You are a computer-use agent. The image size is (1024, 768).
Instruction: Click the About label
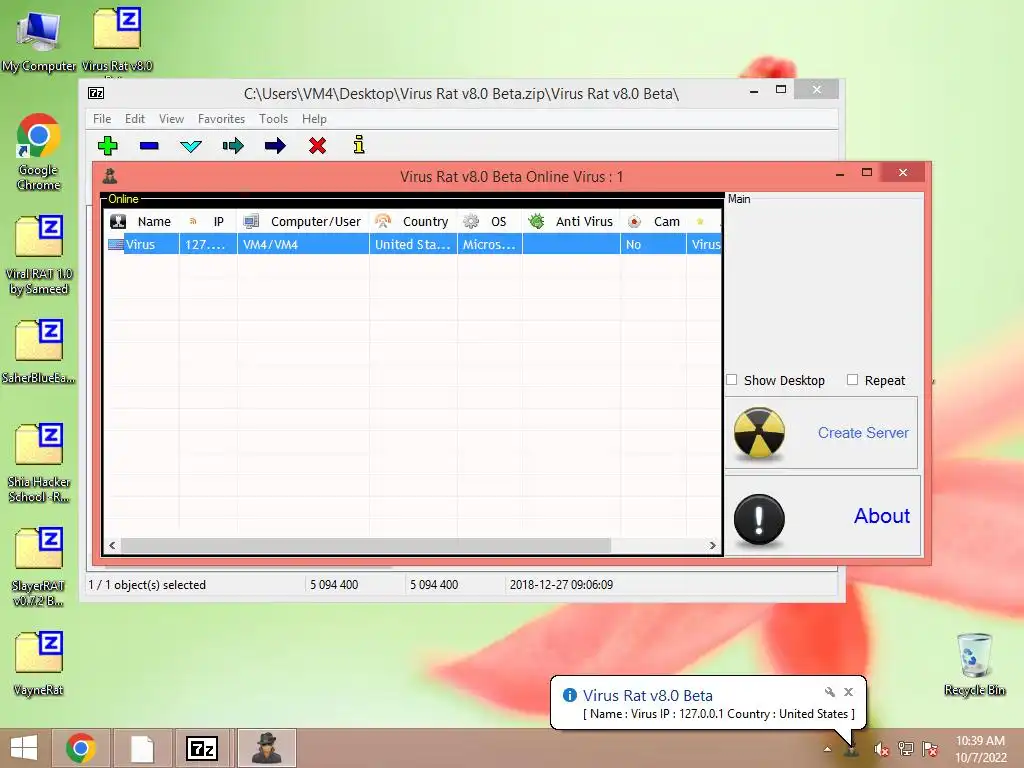click(882, 516)
